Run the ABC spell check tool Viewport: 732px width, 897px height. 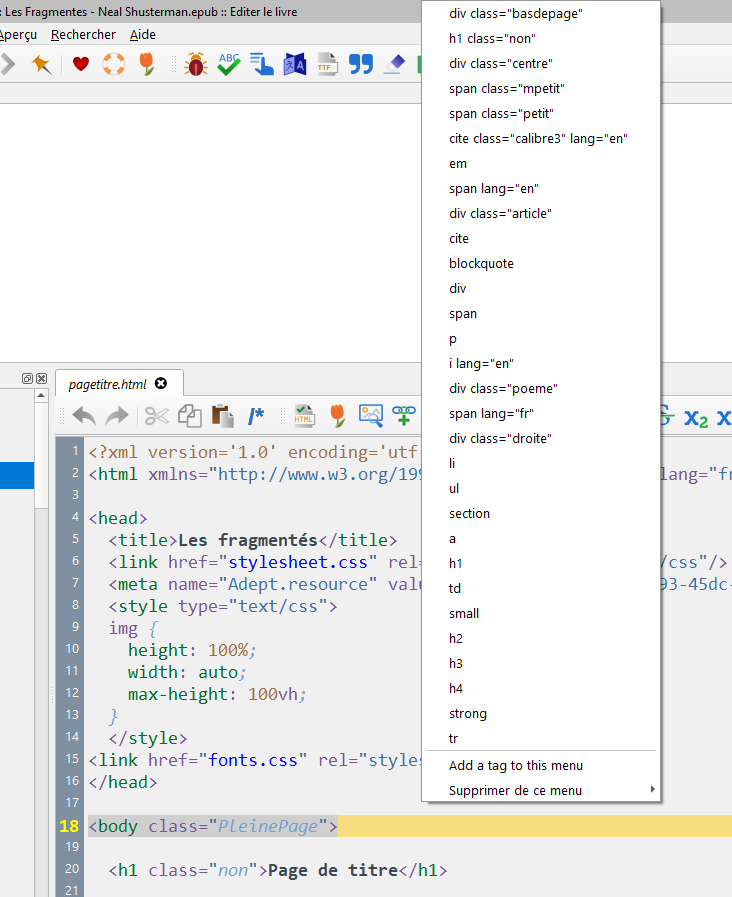point(229,65)
